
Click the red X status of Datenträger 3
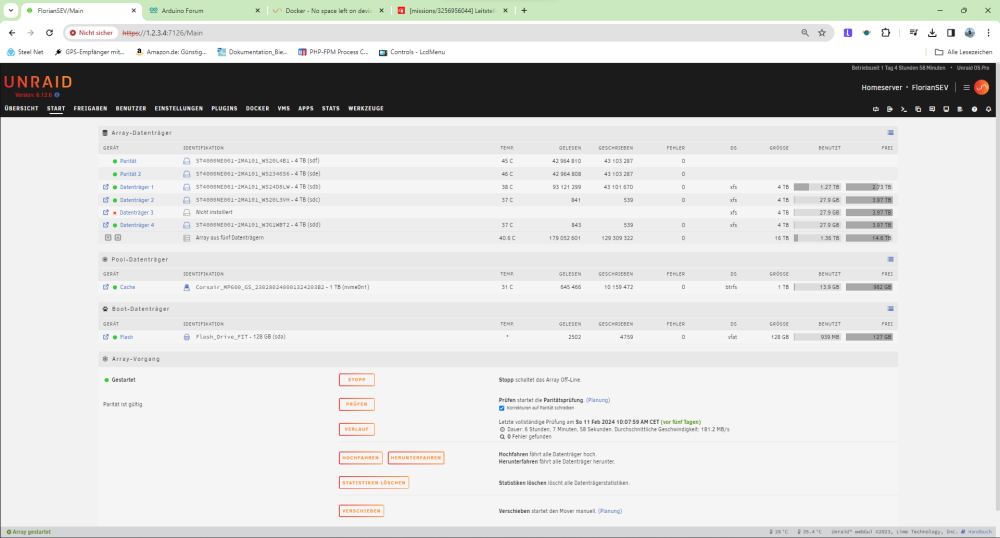tap(115, 213)
